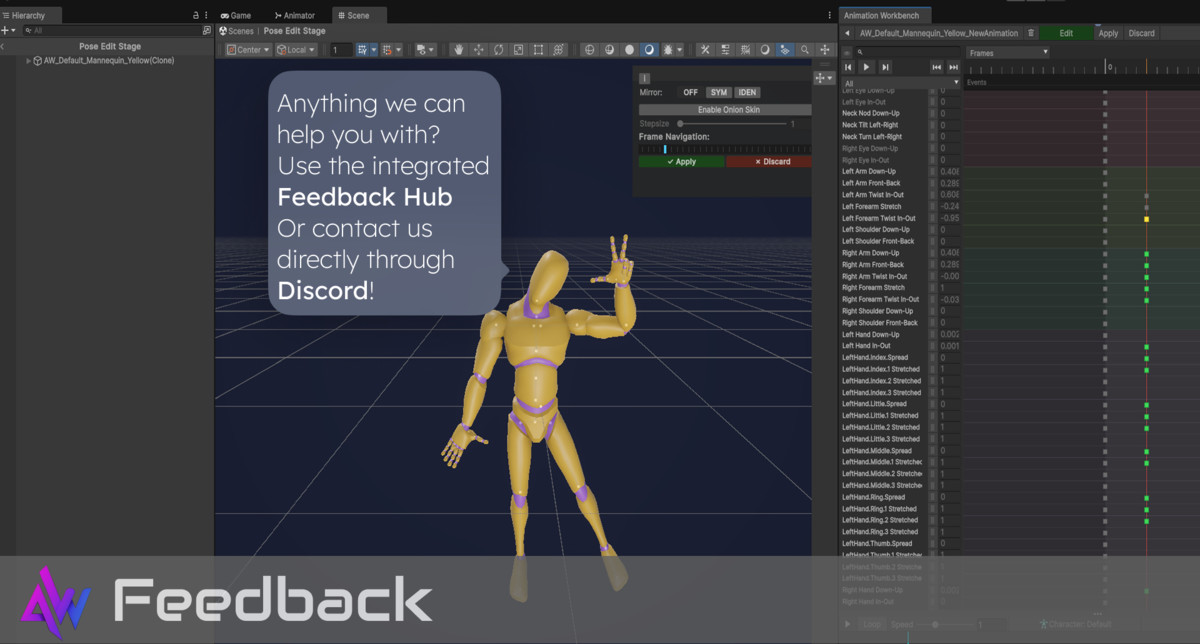Toggle Enable Onion Skin
Screen dimensions: 1200x644
[x=726, y=109]
